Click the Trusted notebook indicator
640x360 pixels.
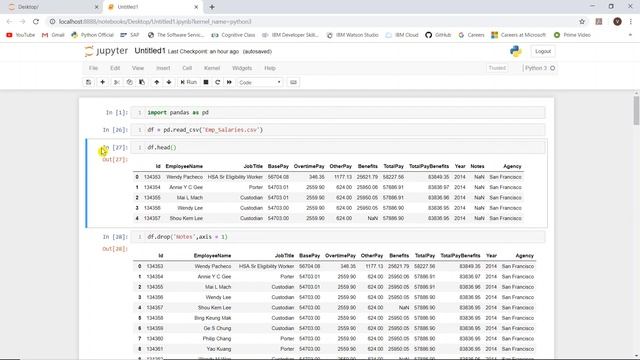tap(497, 68)
